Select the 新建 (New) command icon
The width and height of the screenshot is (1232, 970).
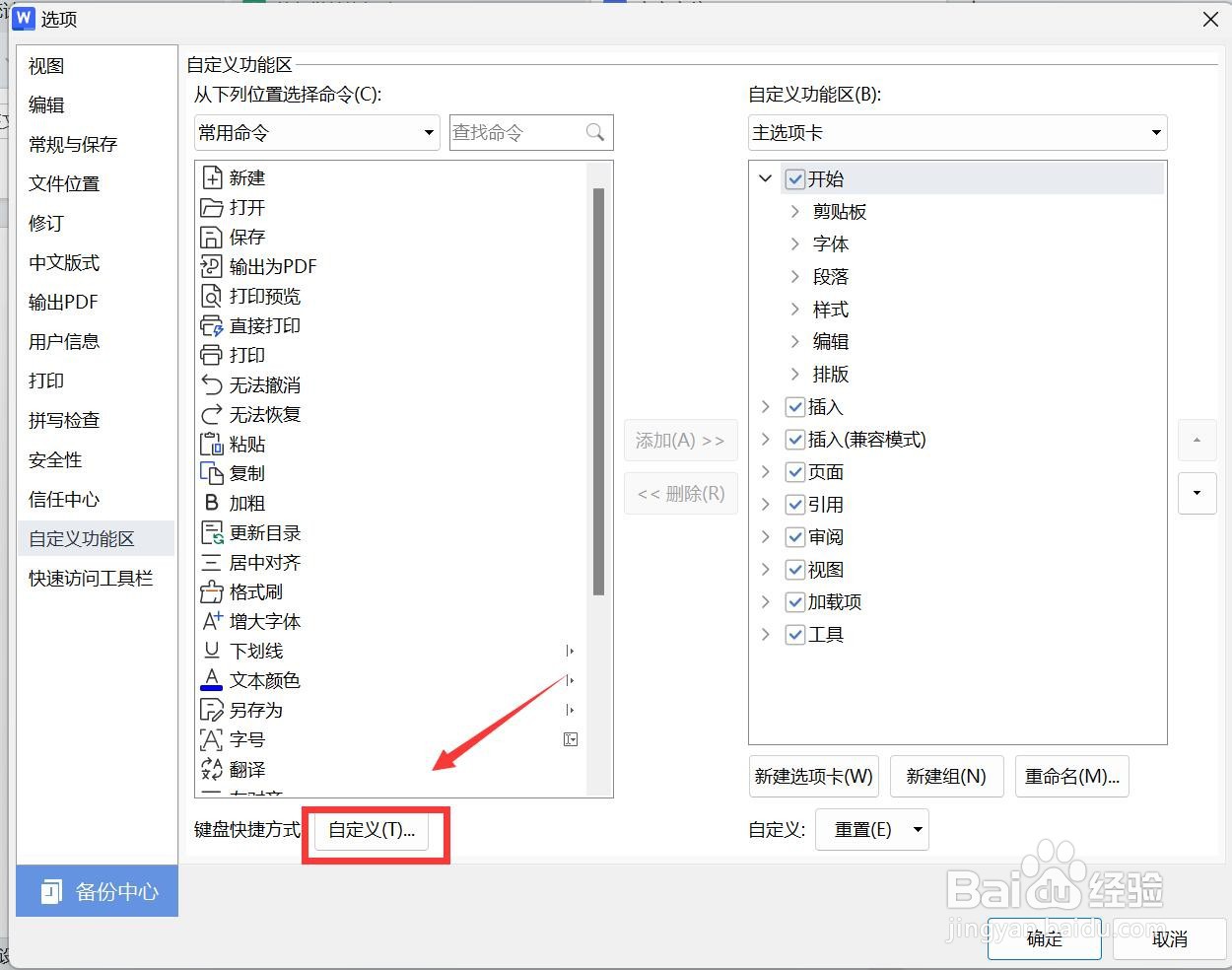(x=212, y=177)
